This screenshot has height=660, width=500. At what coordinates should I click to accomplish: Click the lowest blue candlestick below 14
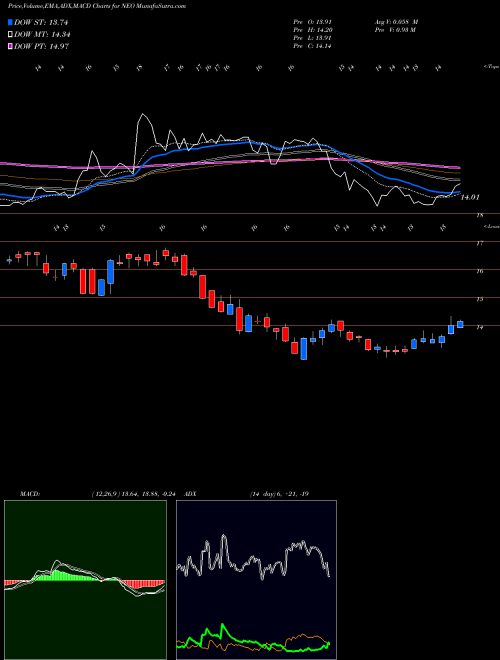point(303,349)
